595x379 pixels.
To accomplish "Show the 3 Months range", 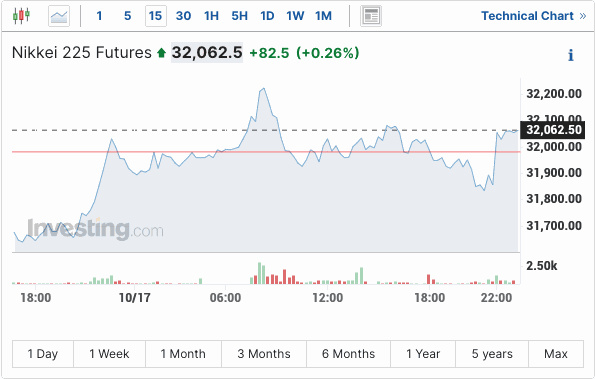I will click(264, 354).
